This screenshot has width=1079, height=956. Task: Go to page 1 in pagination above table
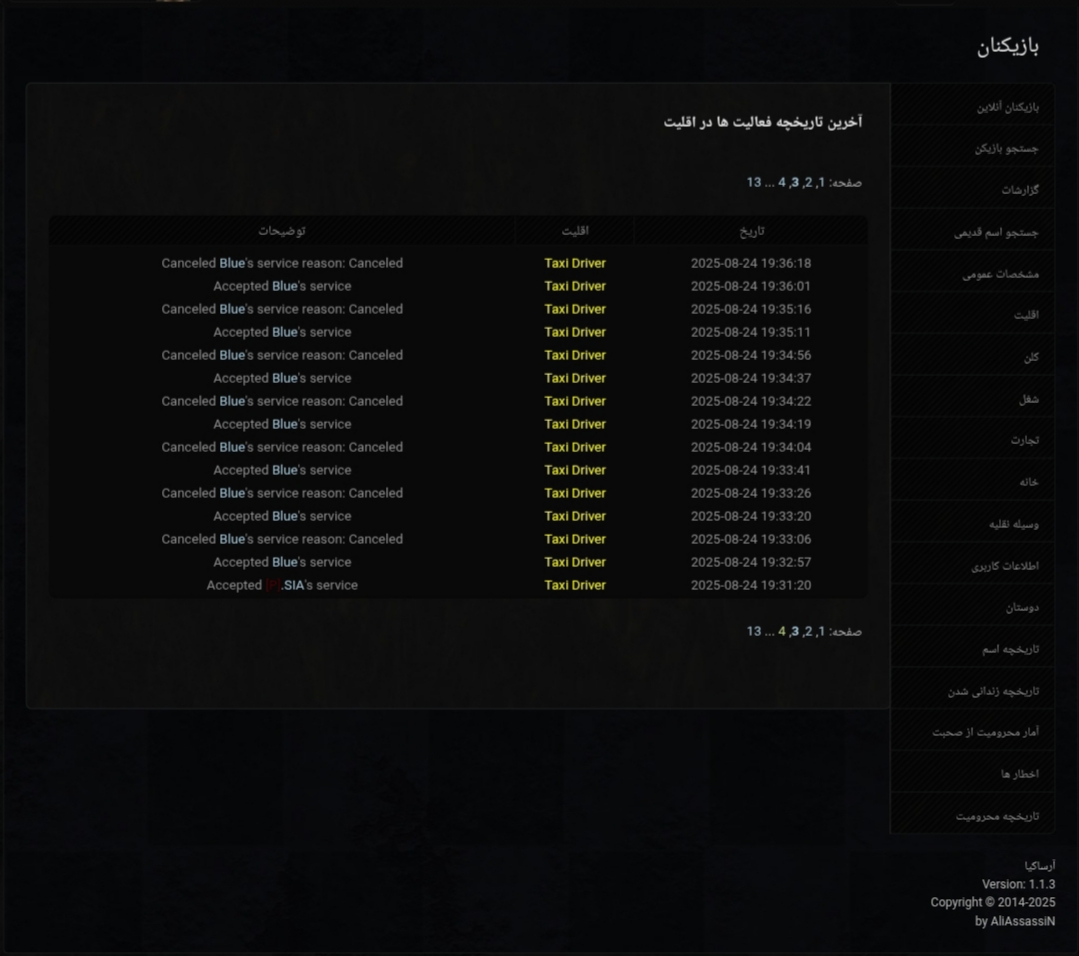pyautogui.click(x=821, y=182)
